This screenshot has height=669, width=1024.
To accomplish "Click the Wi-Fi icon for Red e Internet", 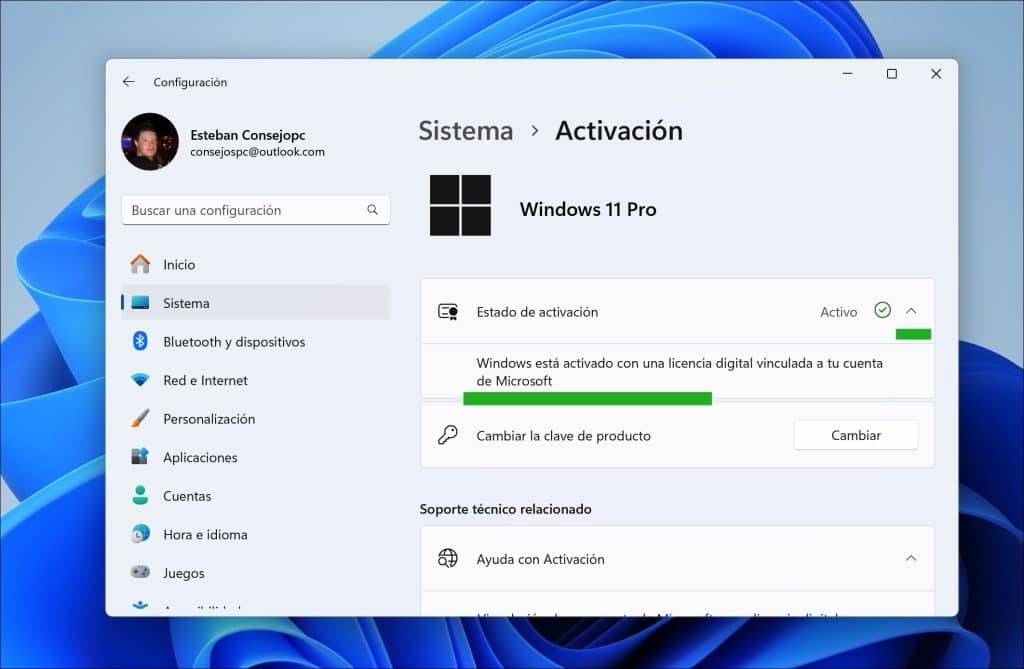I will 140,380.
